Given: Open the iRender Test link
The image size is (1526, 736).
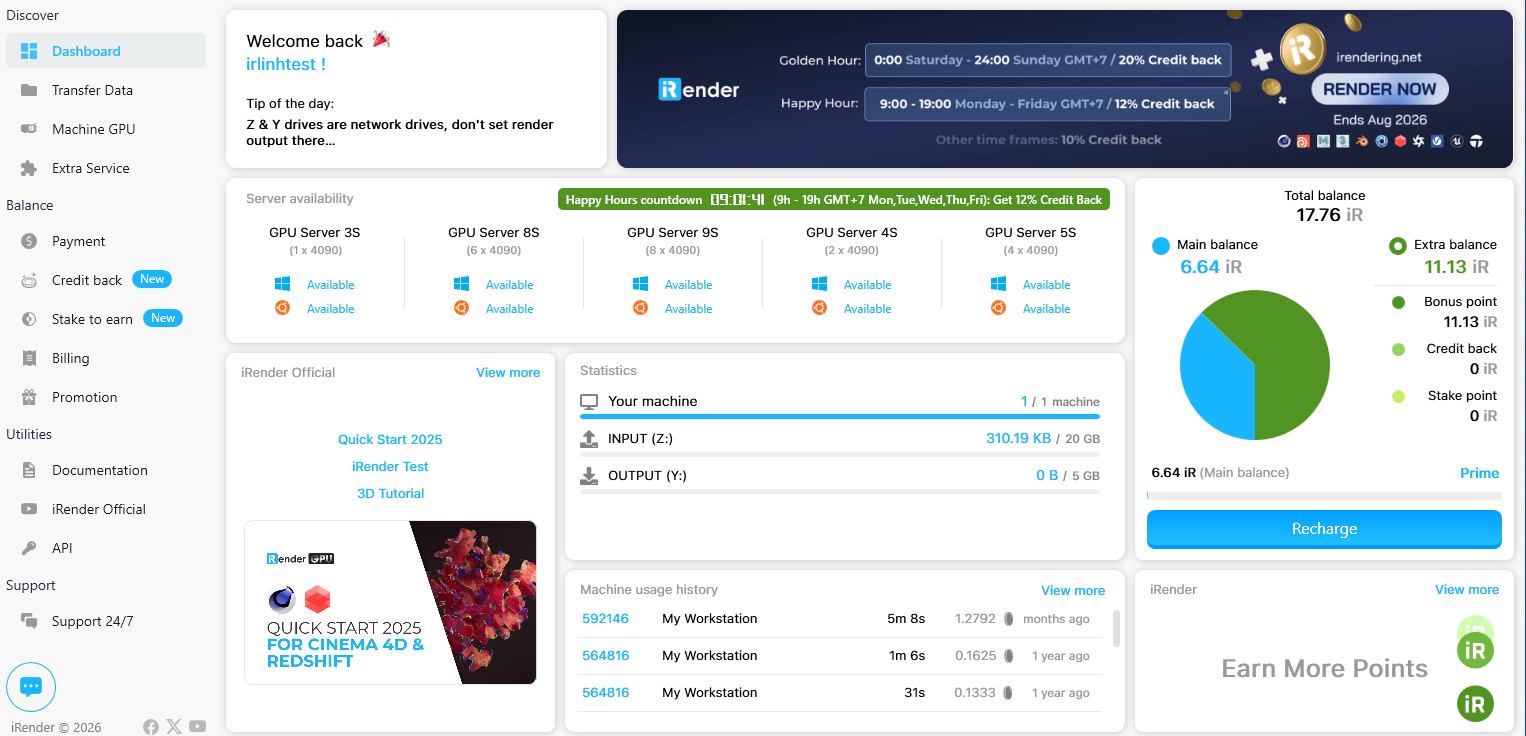Looking at the screenshot, I should 390,466.
